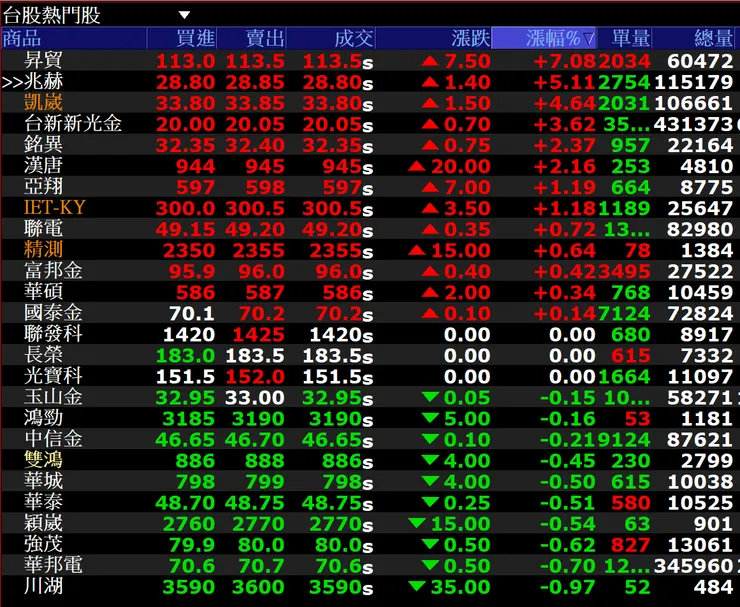The width and height of the screenshot is (740, 607).
Task: Sort by the 買進 column header
Action: [x=182, y=38]
